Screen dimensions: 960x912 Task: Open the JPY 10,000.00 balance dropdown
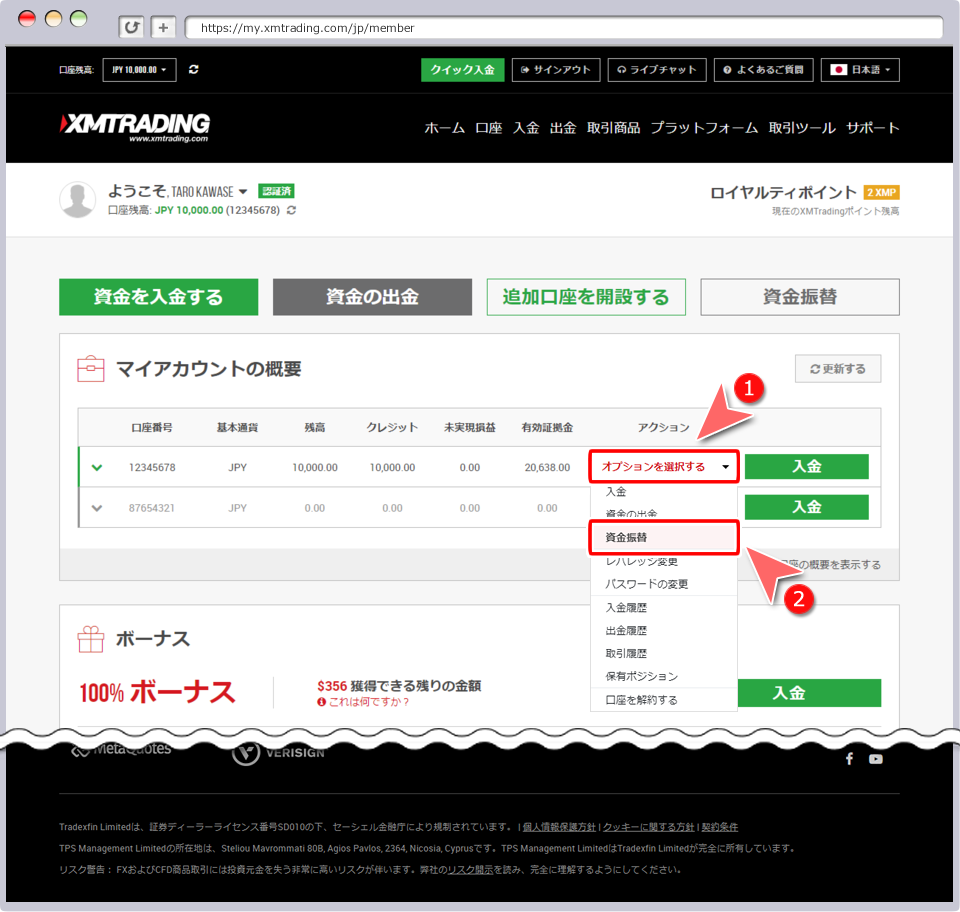tap(139, 70)
